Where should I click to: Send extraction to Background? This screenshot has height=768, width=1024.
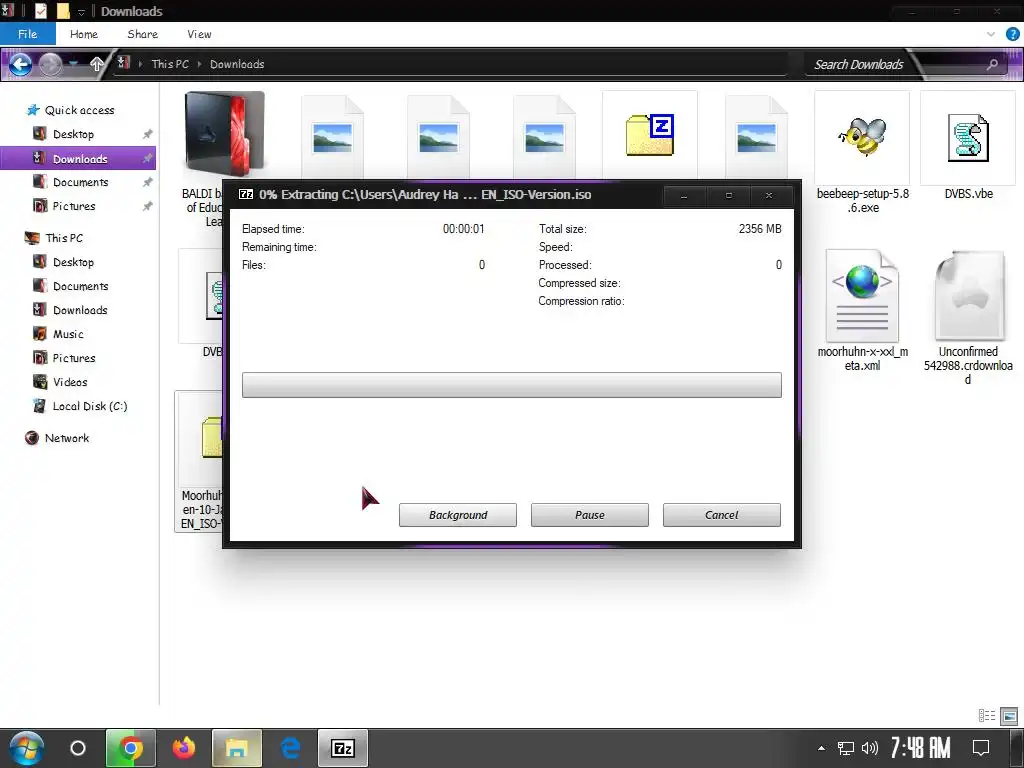[458, 515]
